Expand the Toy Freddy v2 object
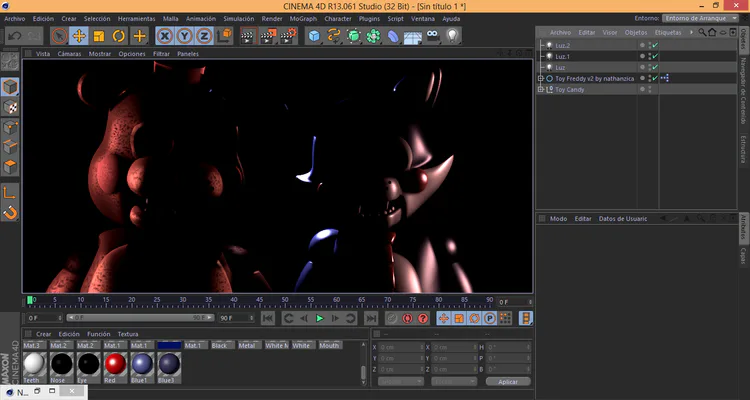 coord(541,78)
